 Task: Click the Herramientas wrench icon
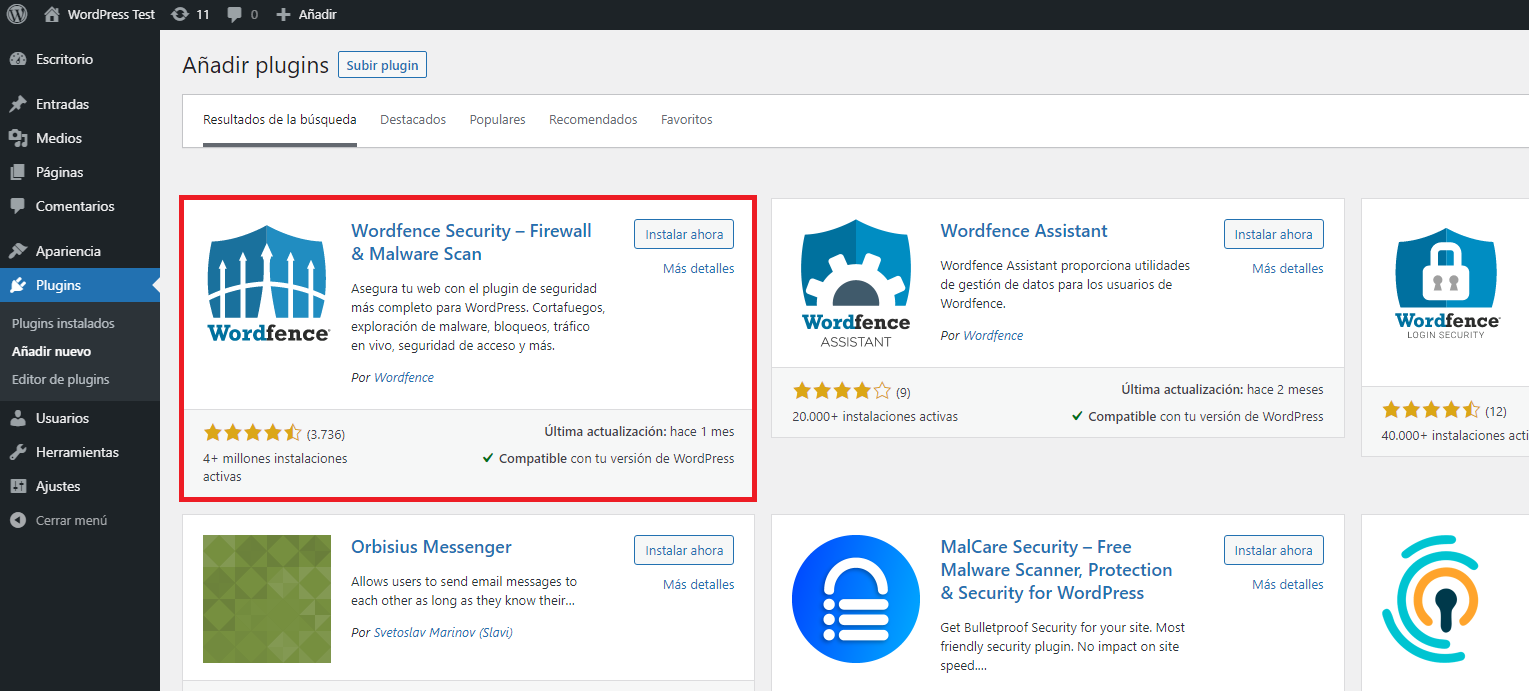(x=18, y=452)
